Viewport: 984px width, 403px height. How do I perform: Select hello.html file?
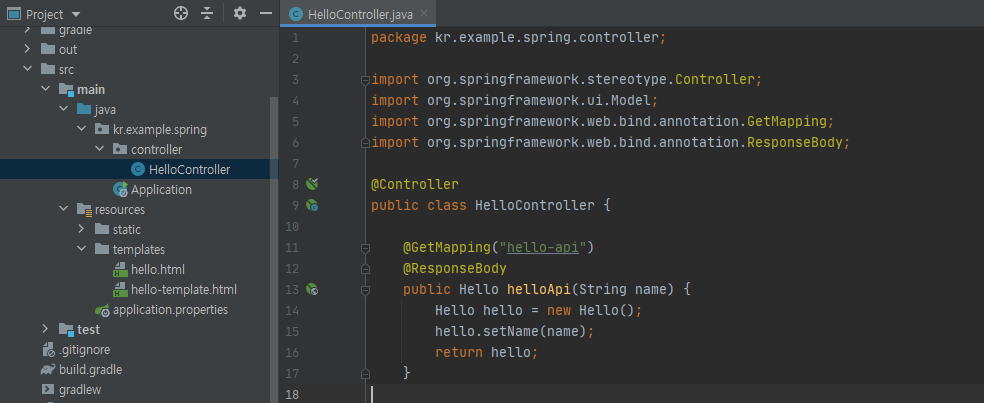pos(158,270)
